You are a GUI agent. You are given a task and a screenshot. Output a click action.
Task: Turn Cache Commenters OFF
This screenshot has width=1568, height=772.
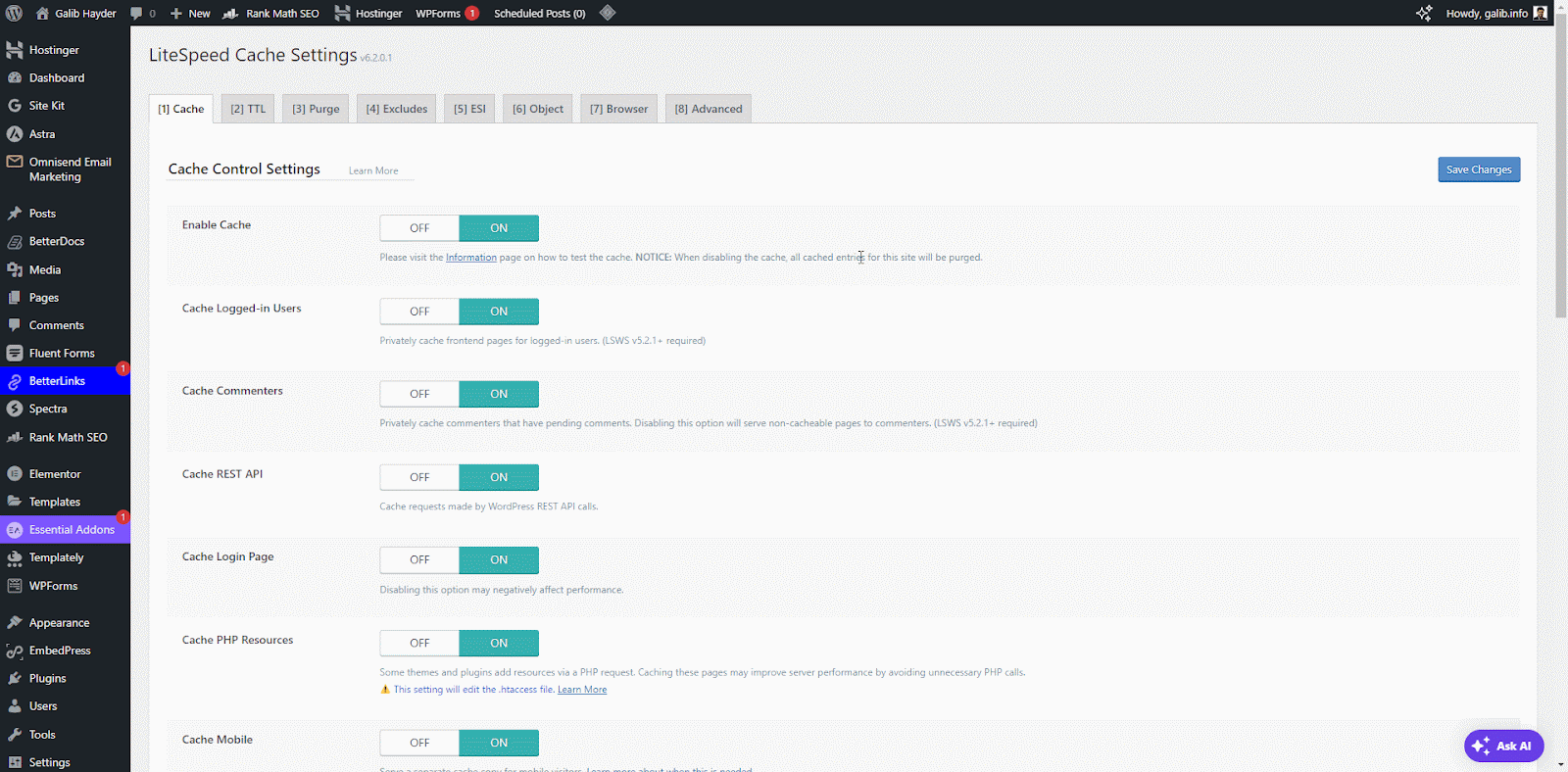coord(419,394)
